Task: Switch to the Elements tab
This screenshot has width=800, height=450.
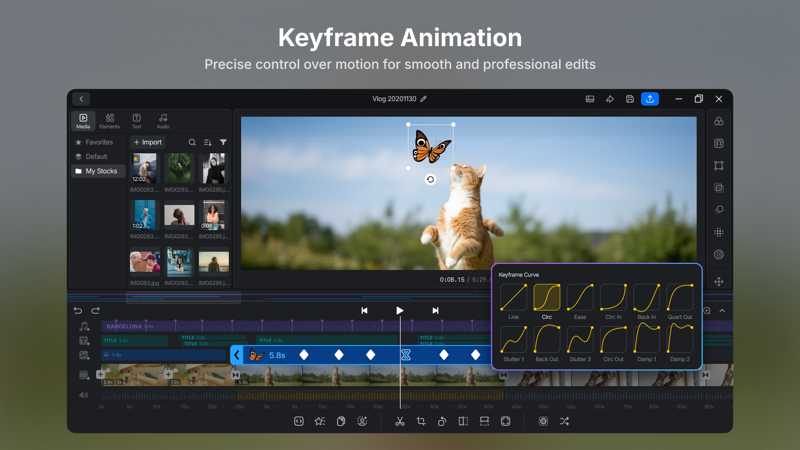Action: click(x=109, y=121)
